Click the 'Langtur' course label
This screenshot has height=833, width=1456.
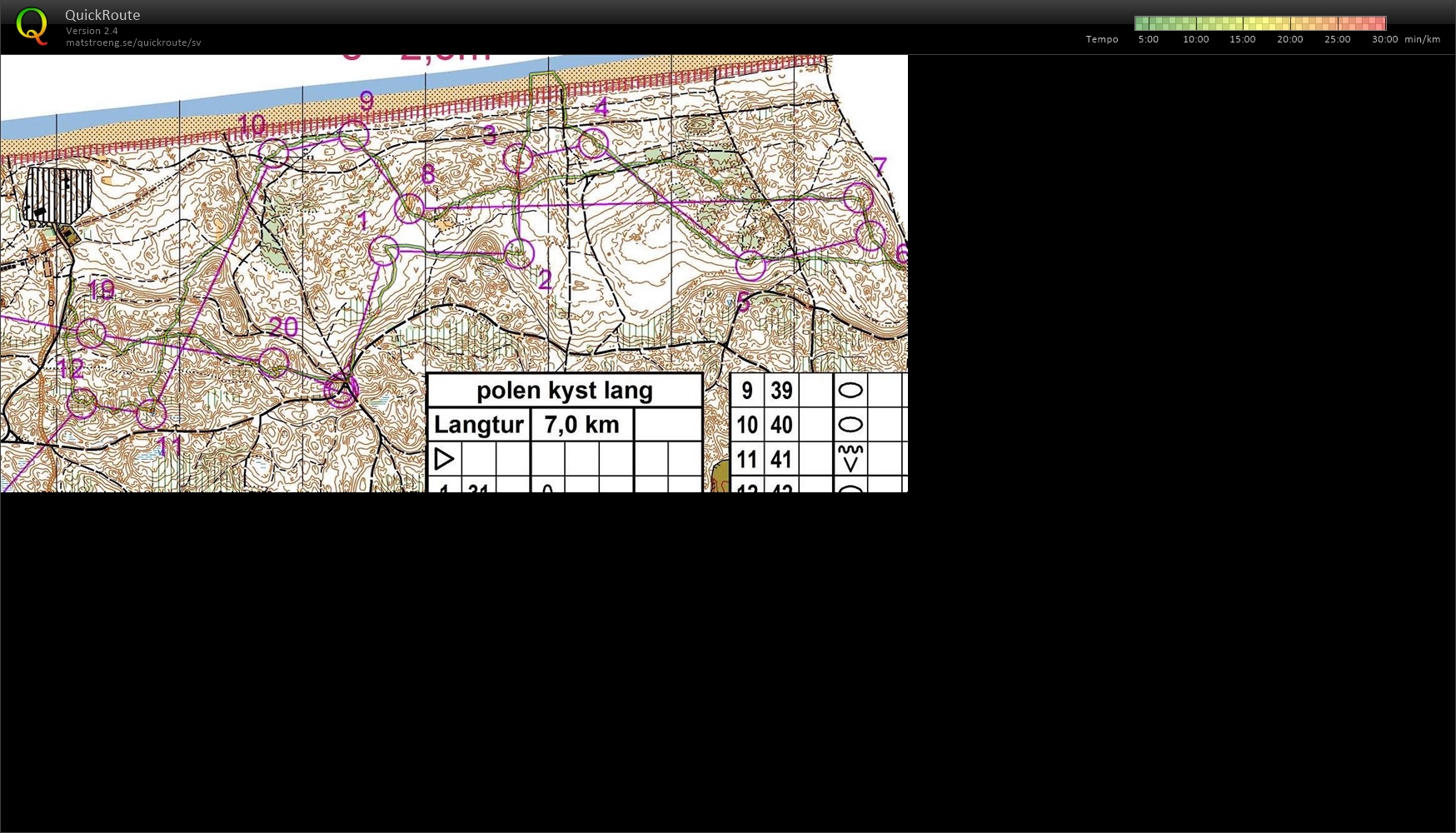[479, 425]
